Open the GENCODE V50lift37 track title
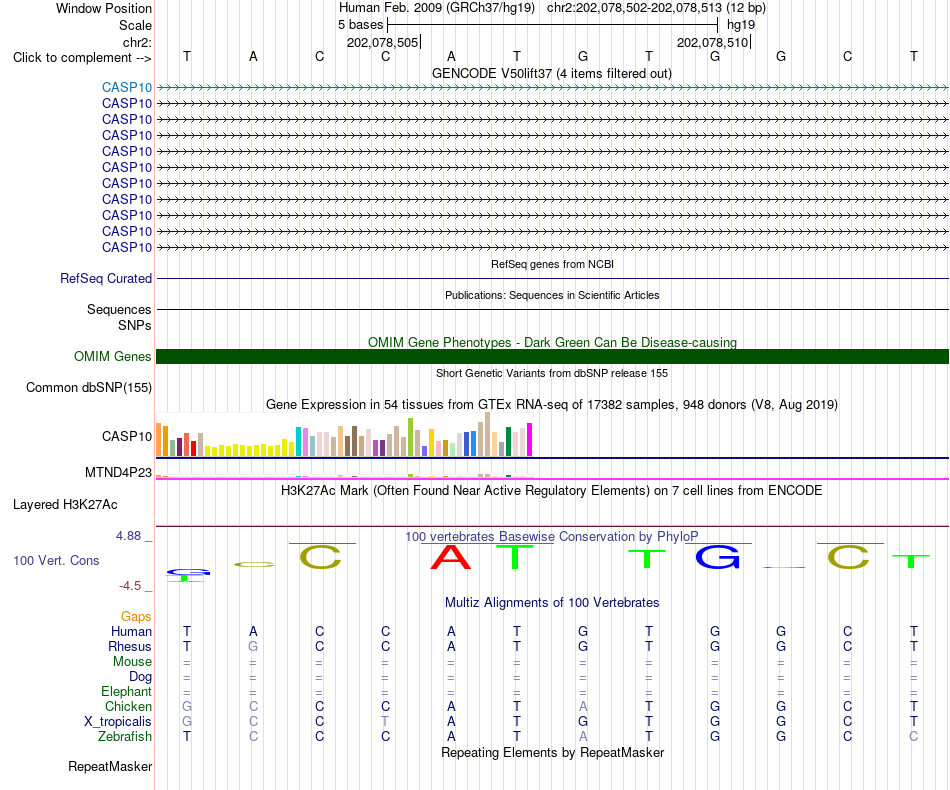Viewport: 950px width, 790px height. (x=551, y=73)
